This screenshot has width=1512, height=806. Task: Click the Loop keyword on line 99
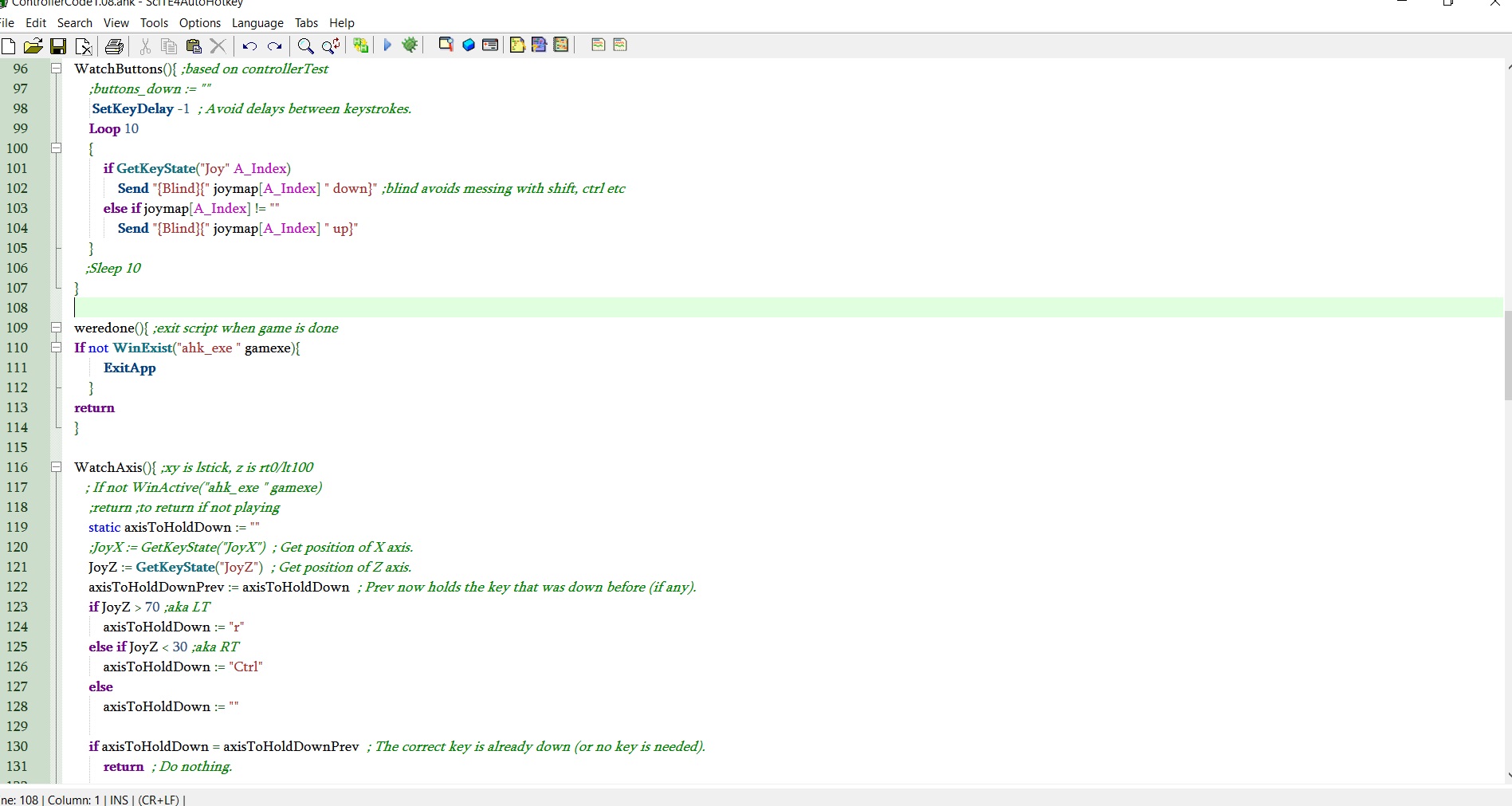click(x=104, y=128)
